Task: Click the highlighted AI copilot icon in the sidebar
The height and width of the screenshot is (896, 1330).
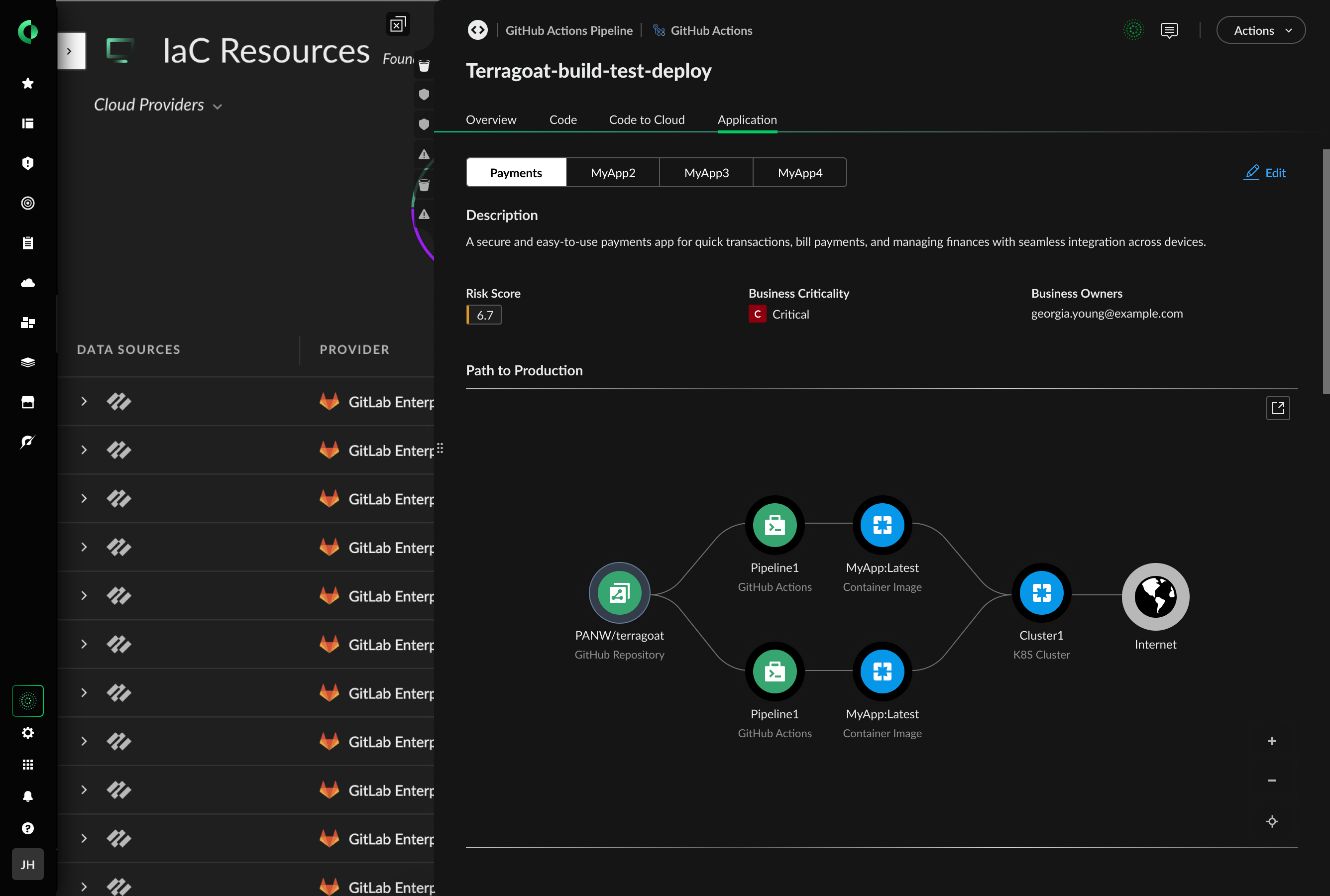Action: (x=27, y=700)
